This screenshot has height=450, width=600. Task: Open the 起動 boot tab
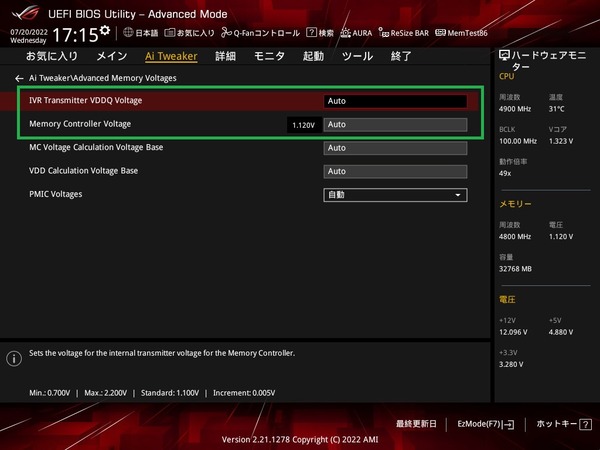313,57
